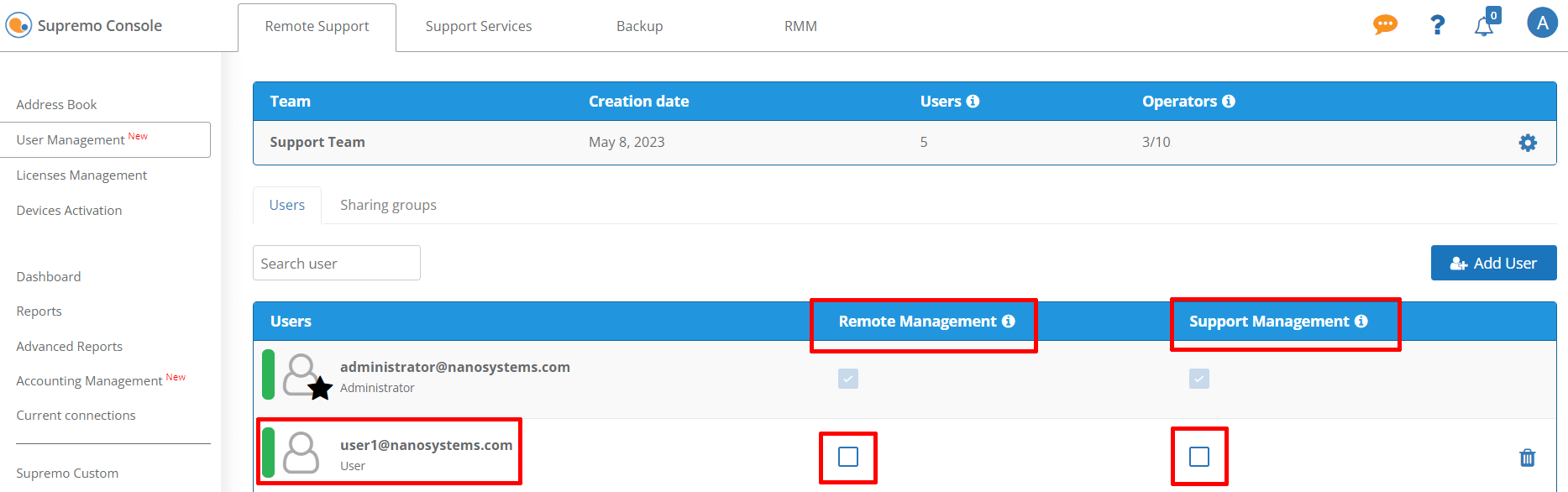Viewport: 1568px width, 492px height.
Task: Click the Team column header
Action: coord(291,102)
